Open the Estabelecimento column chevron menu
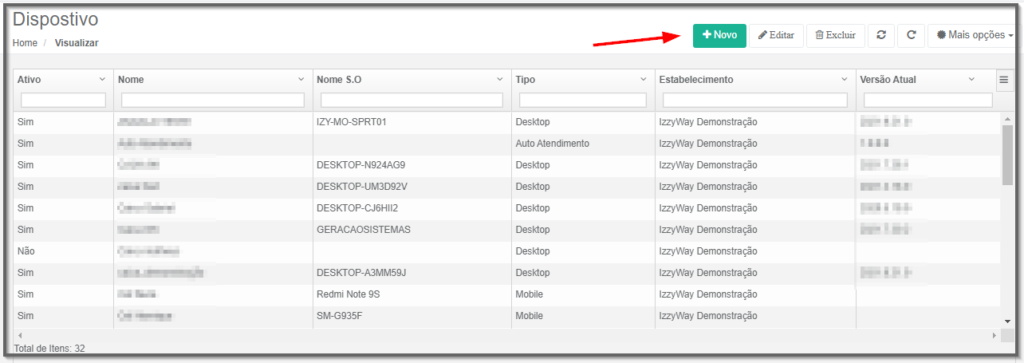 844,79
